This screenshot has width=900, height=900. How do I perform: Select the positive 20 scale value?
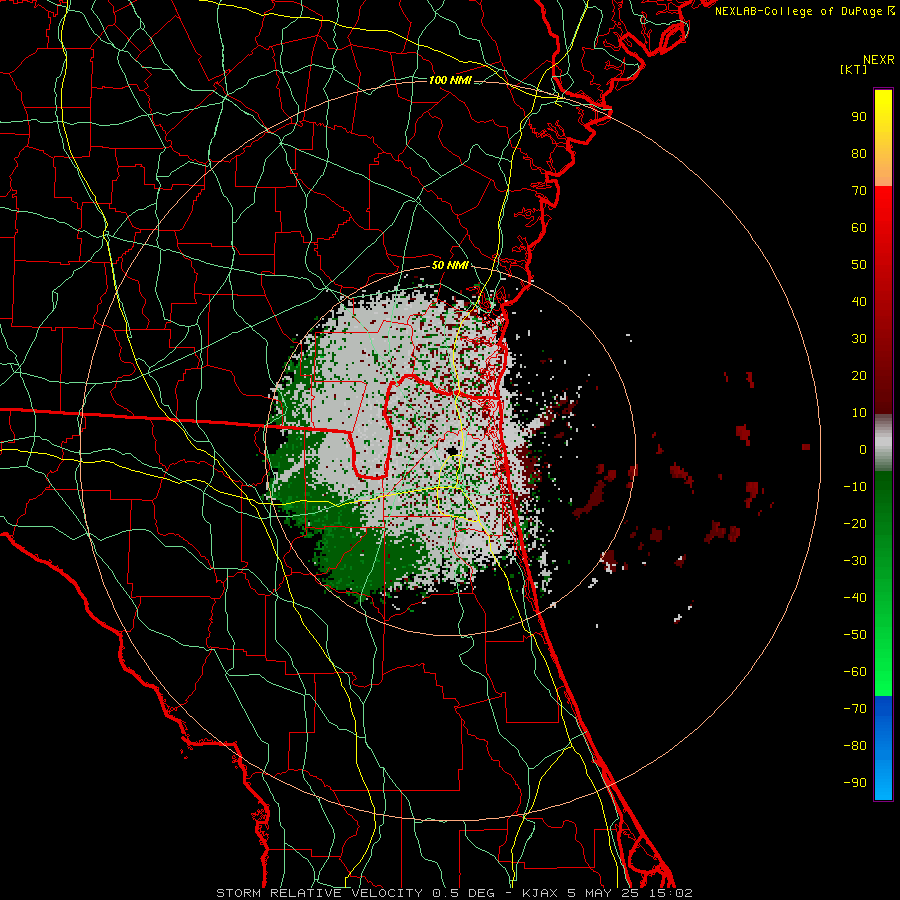[x=859, y=376]
